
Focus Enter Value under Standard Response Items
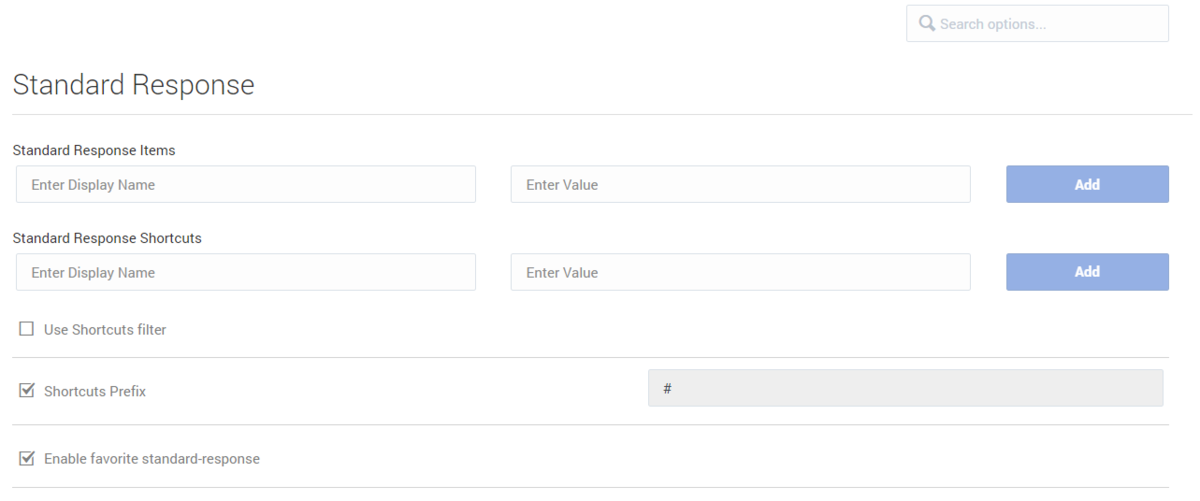pyautogui.click(x=740, y=184)
